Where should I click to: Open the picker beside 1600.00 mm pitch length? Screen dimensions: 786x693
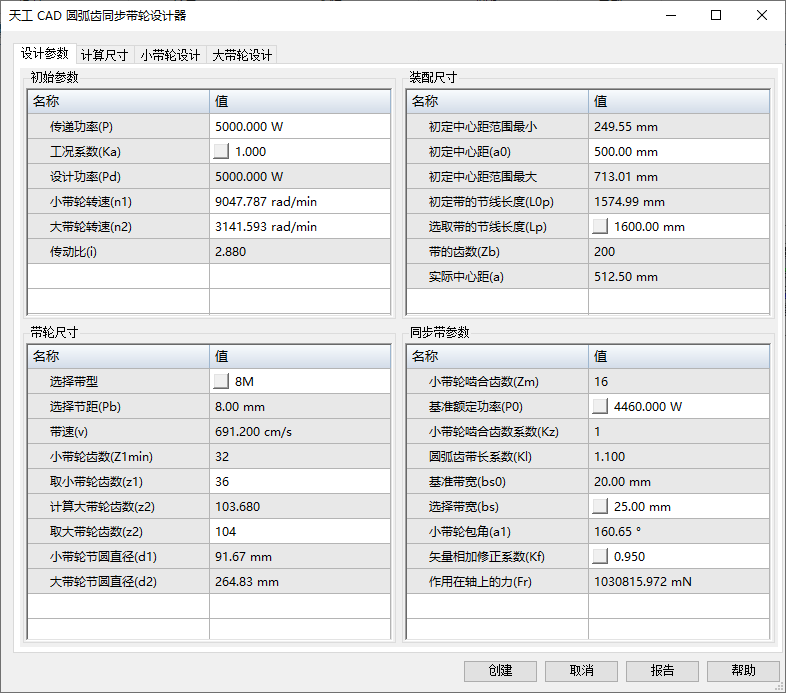click(601, 227)
